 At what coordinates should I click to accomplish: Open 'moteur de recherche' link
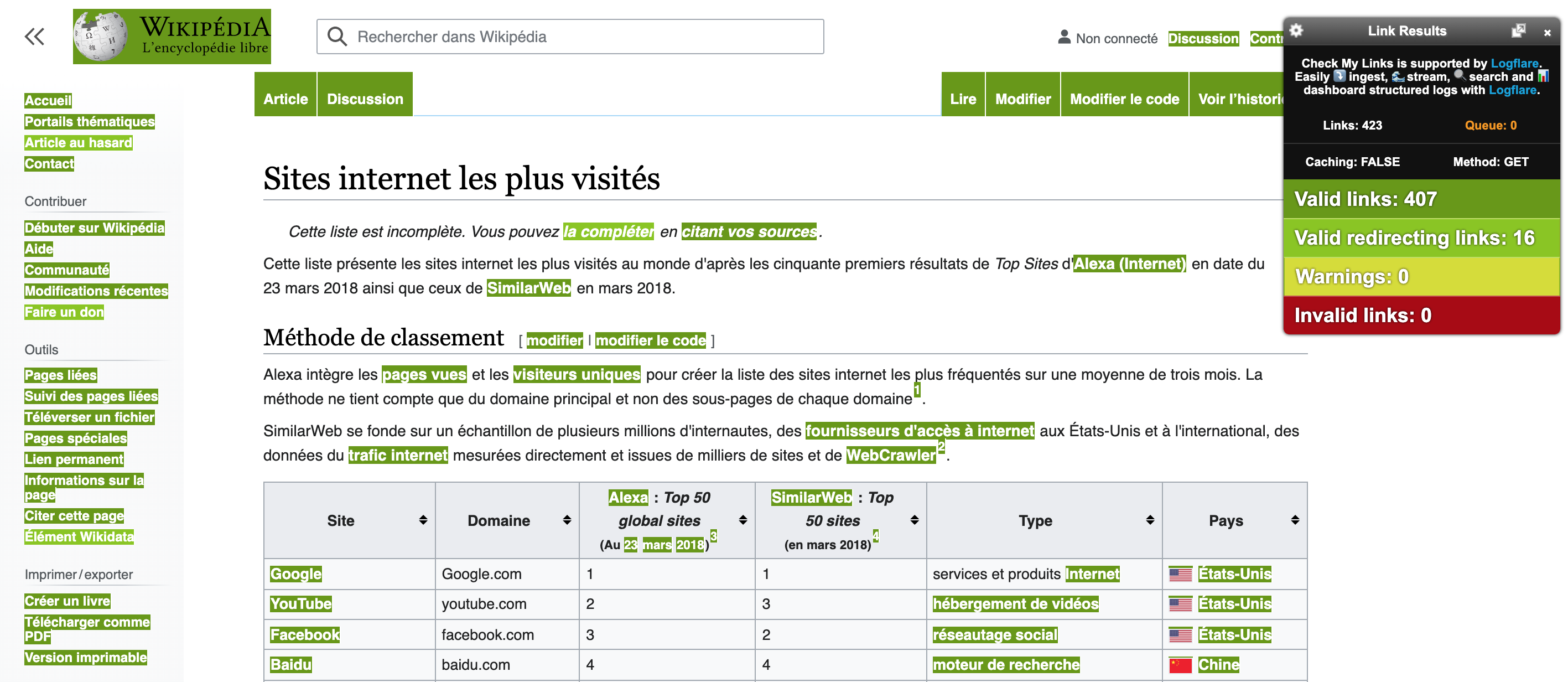pyautogui.click(x=1006, y=665)
